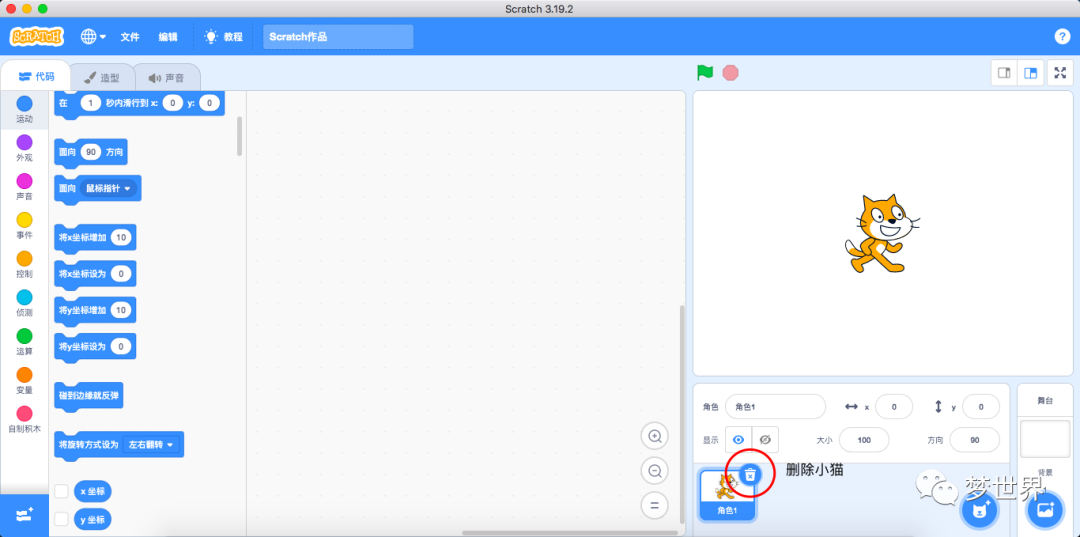Click the 大小 size field 100
The width and height of the screenshot is (1080, 537).
[x=864, y=440]
